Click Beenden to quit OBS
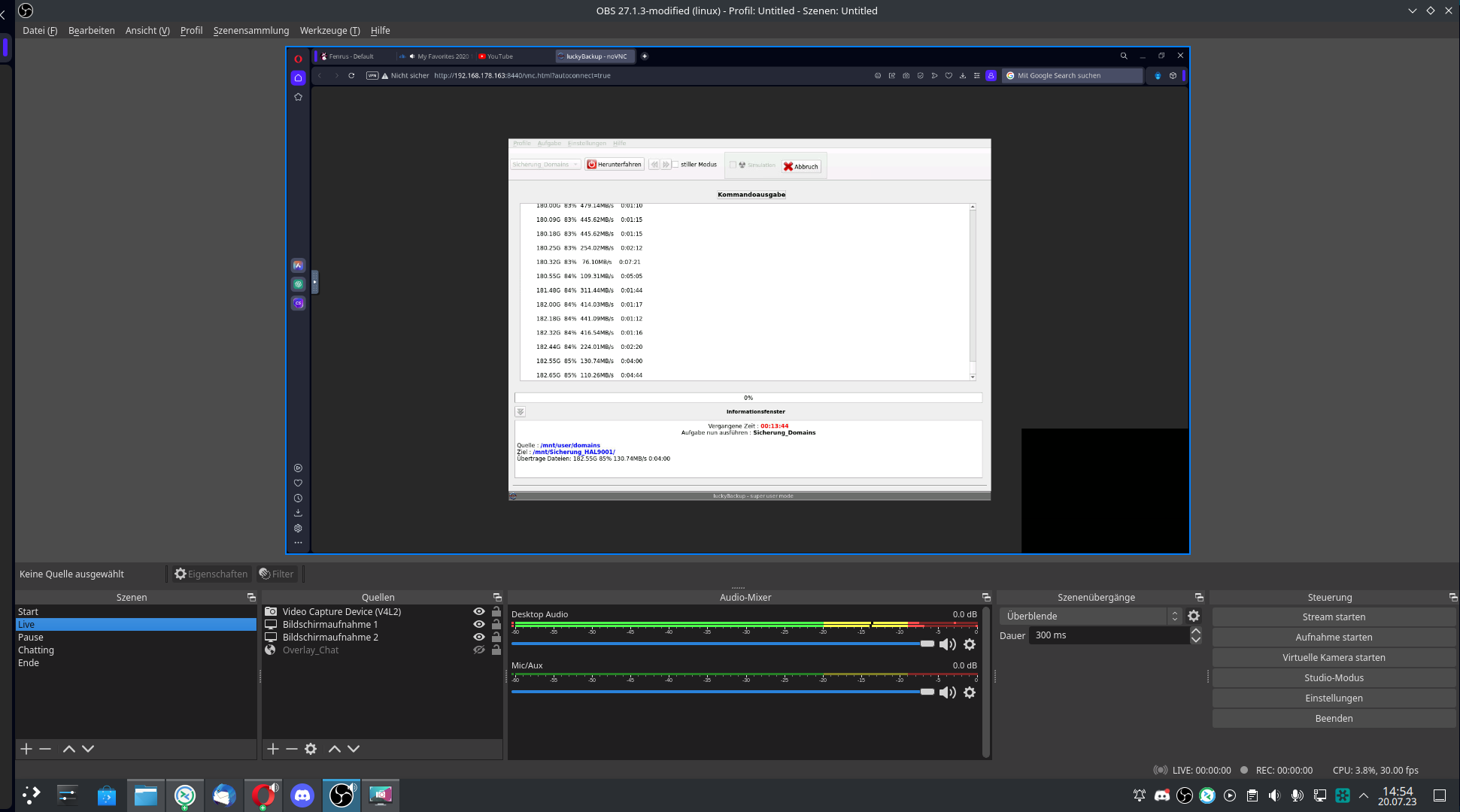The image size is (1460, 812). (1334, 719)
